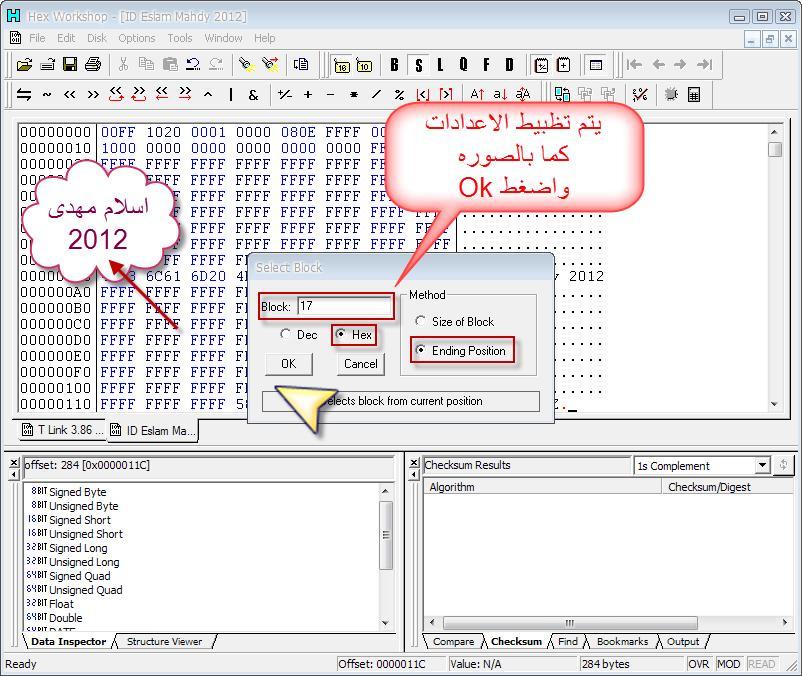Switch to T Link 3.86 document tab
Image resolution: width=802 pixels, height=676 pixels.
click(62, 430)
